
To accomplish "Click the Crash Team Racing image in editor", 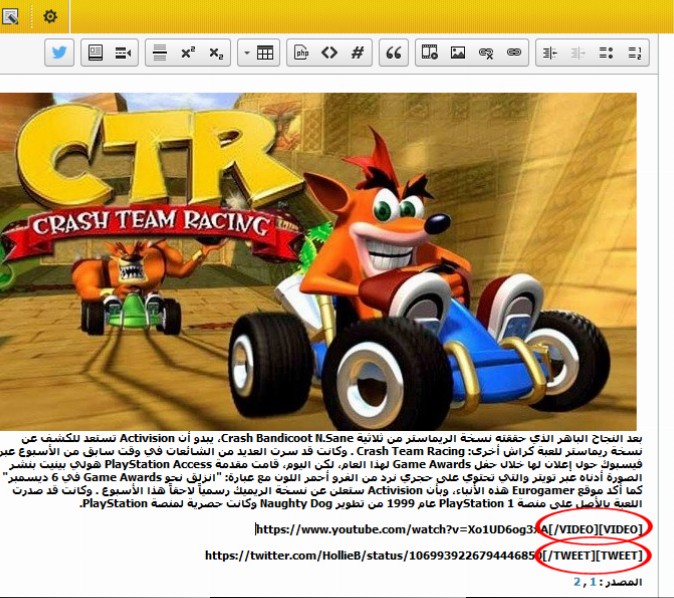I will 318,261.
